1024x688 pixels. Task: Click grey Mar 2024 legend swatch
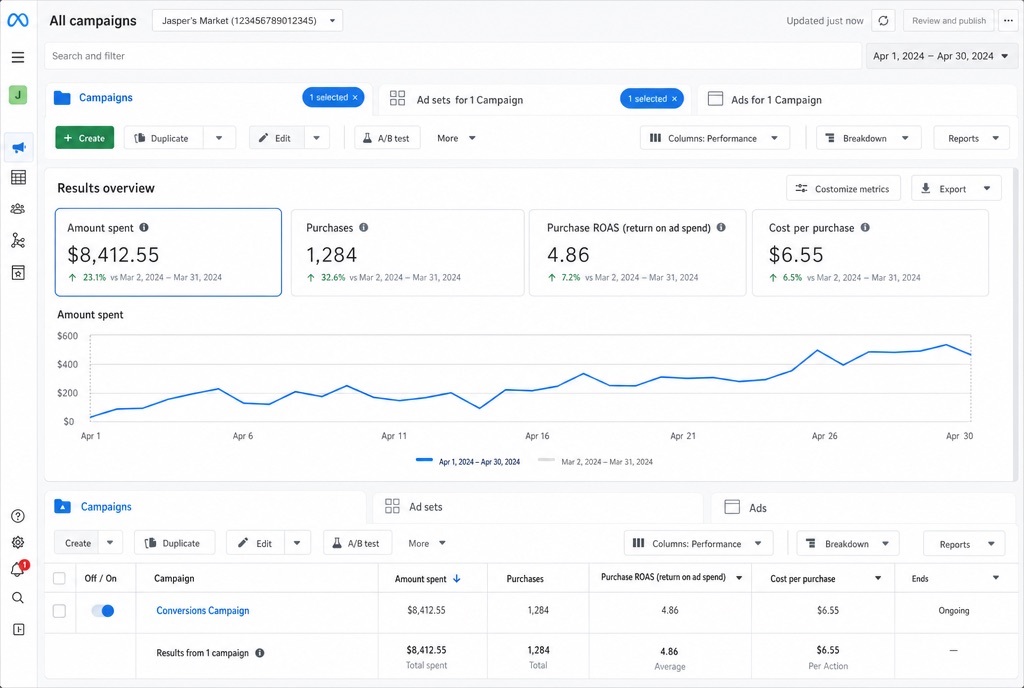click(546, 460)
